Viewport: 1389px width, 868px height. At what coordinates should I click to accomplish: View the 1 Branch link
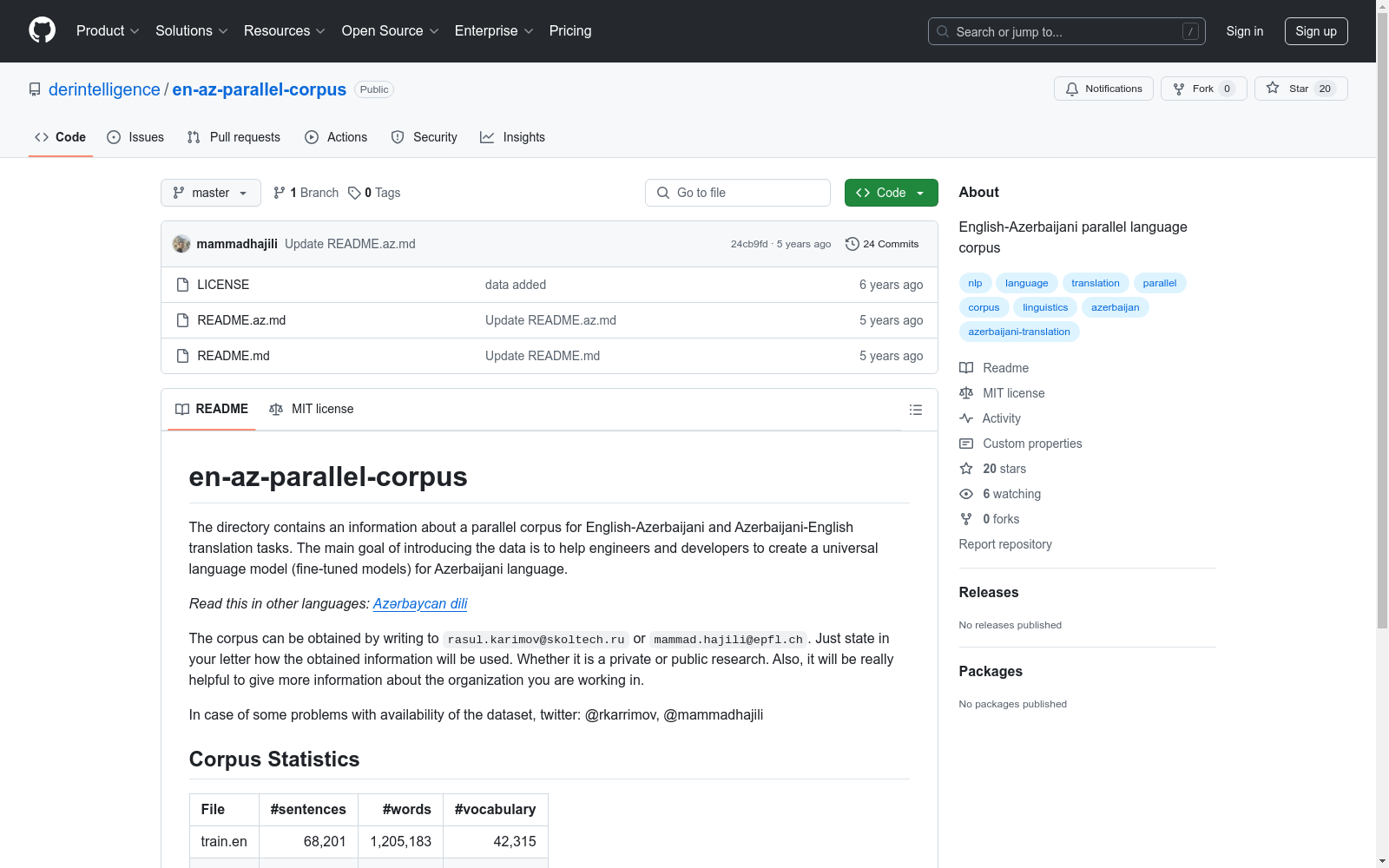pyautogui.click(x=306, y=193)
